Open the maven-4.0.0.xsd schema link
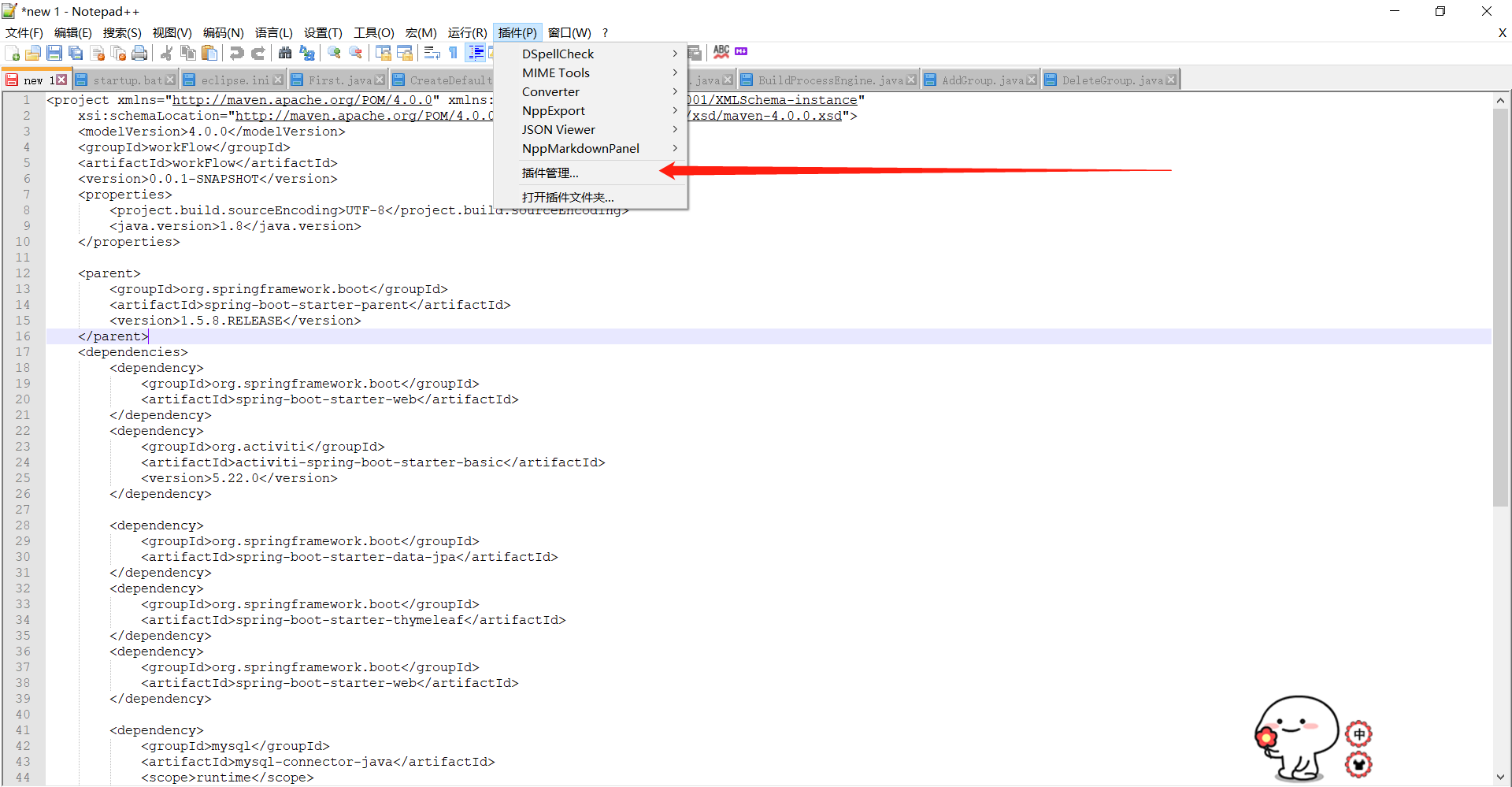This screenshot has width=1512, height=787. point(767,116)
